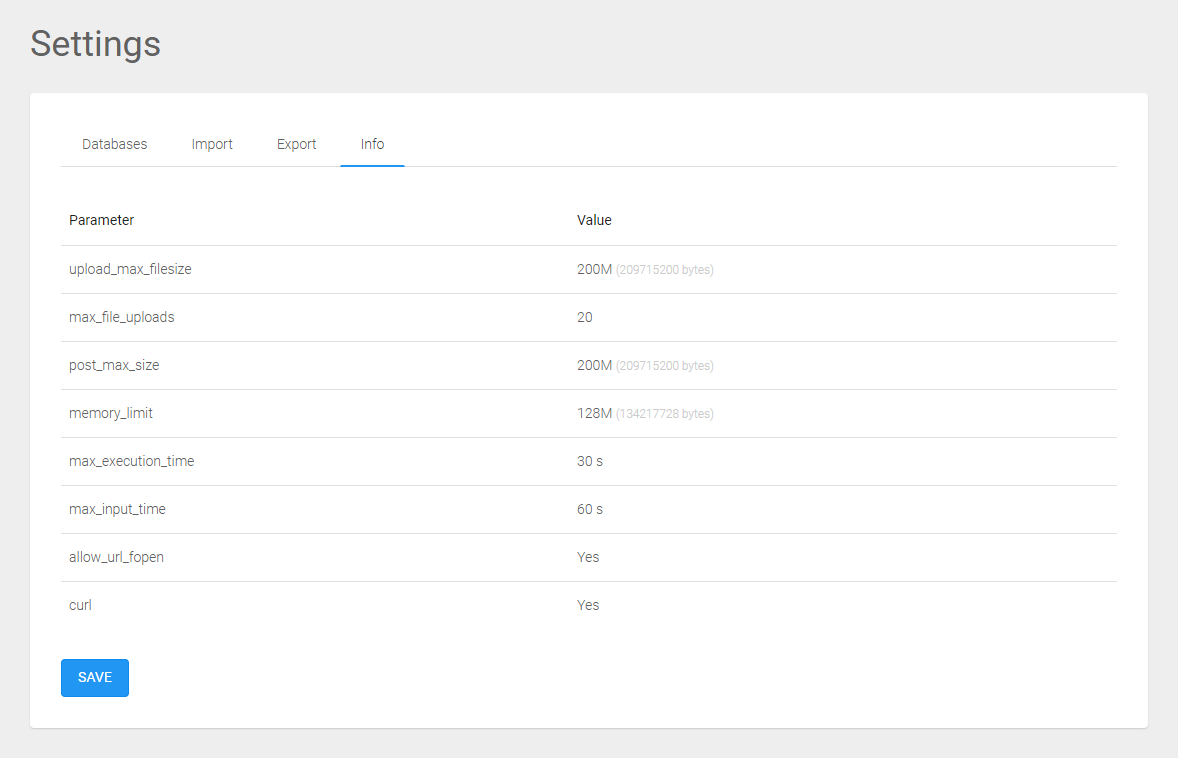Select the upload_max_filesize parameter

(130, 269)
